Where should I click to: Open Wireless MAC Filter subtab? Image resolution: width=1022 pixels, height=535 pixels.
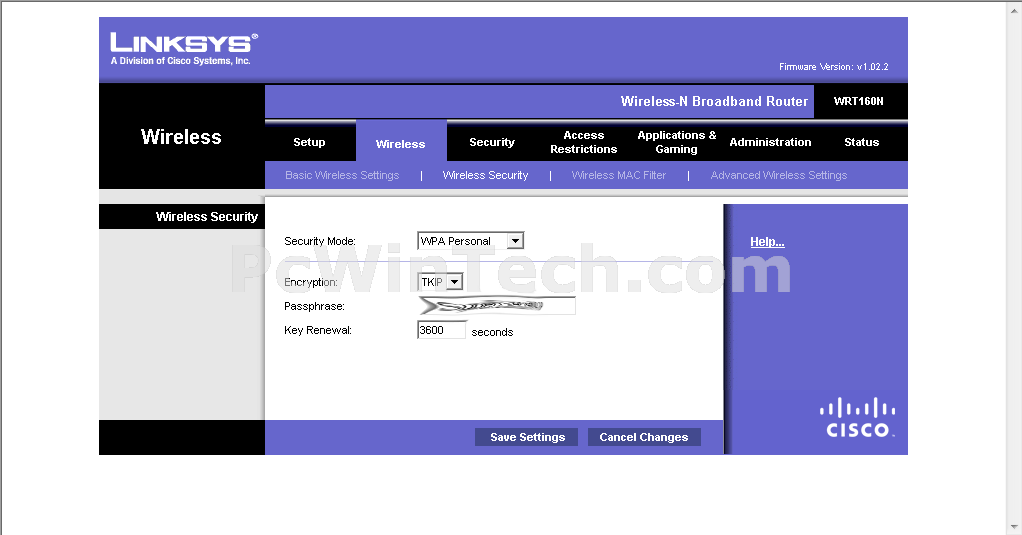coord(619,175)
